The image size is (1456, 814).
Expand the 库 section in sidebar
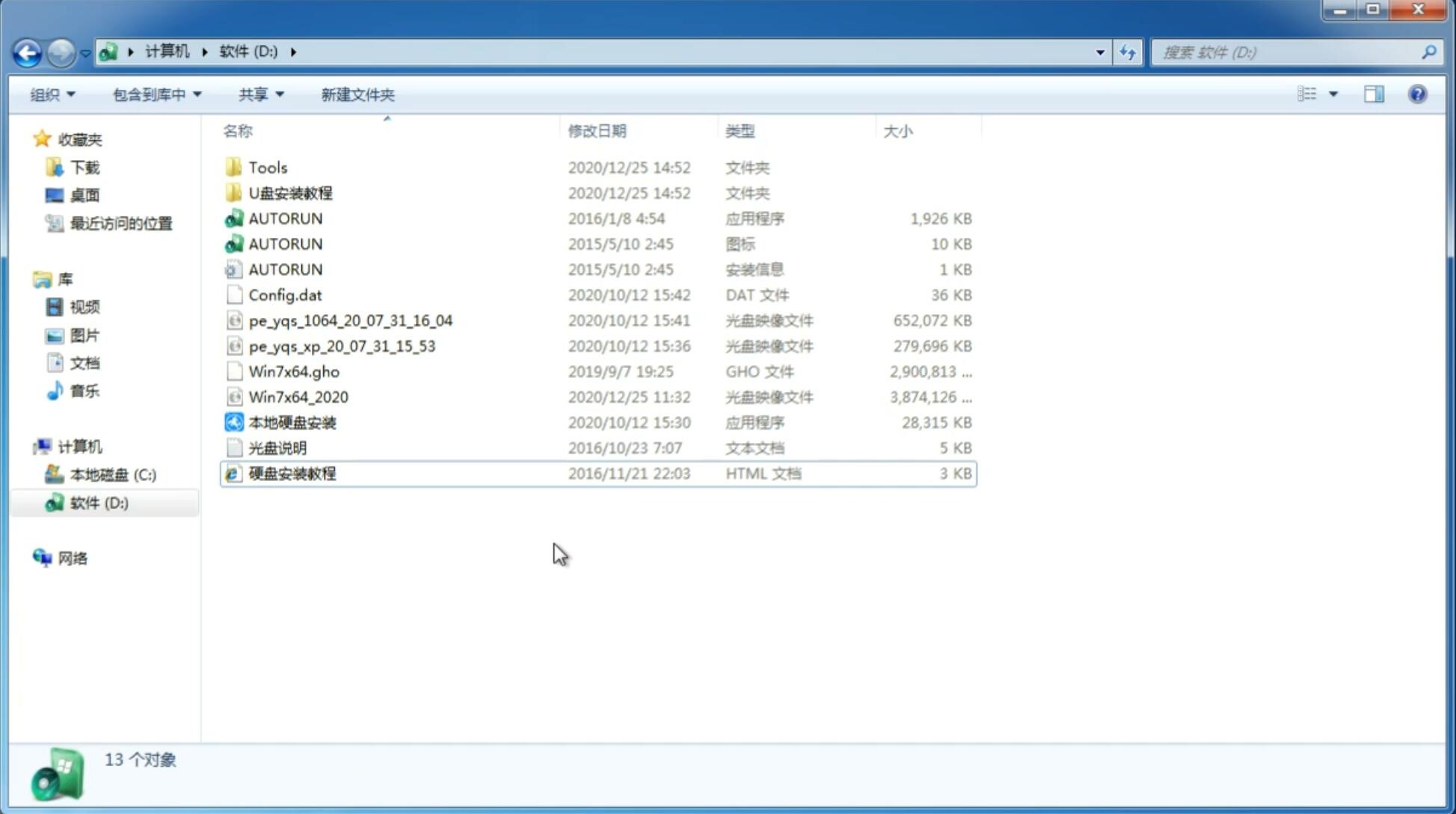tap(27, 278)
